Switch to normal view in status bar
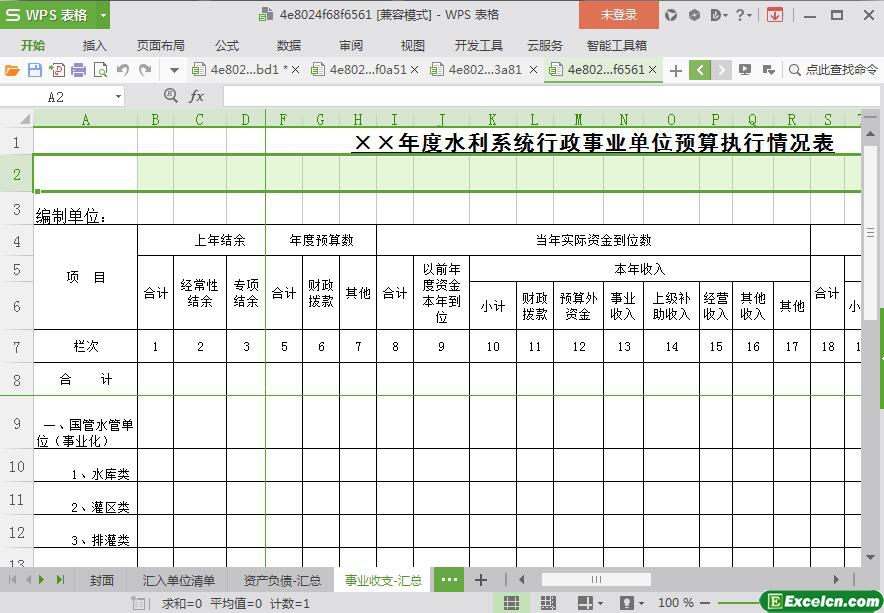 pyautogui.click(x=511, y=603)
